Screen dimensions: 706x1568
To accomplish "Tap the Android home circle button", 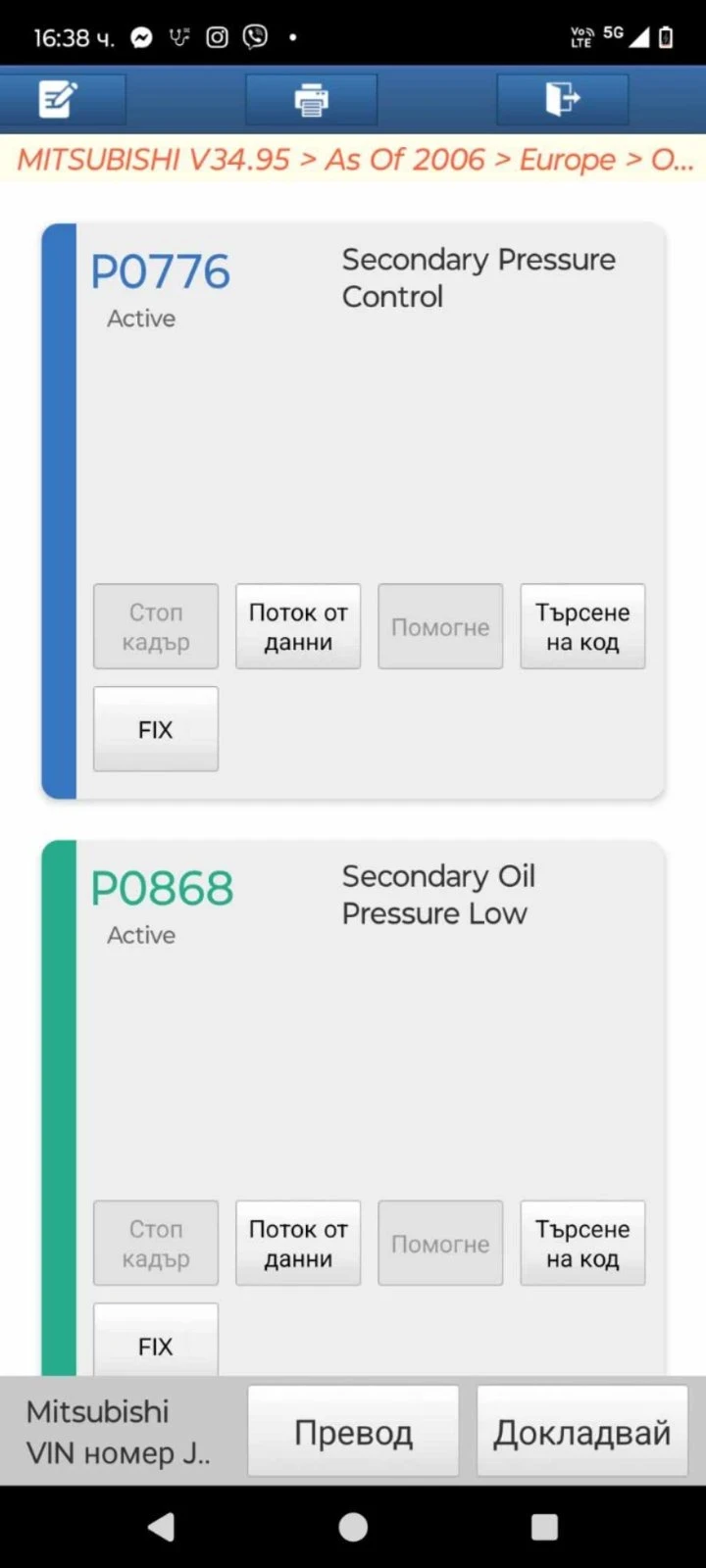I will click(x=353, y=1527).
